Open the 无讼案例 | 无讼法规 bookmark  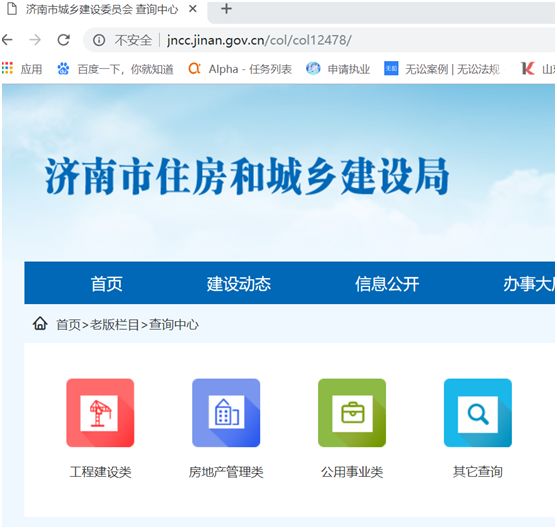[442, 69]
